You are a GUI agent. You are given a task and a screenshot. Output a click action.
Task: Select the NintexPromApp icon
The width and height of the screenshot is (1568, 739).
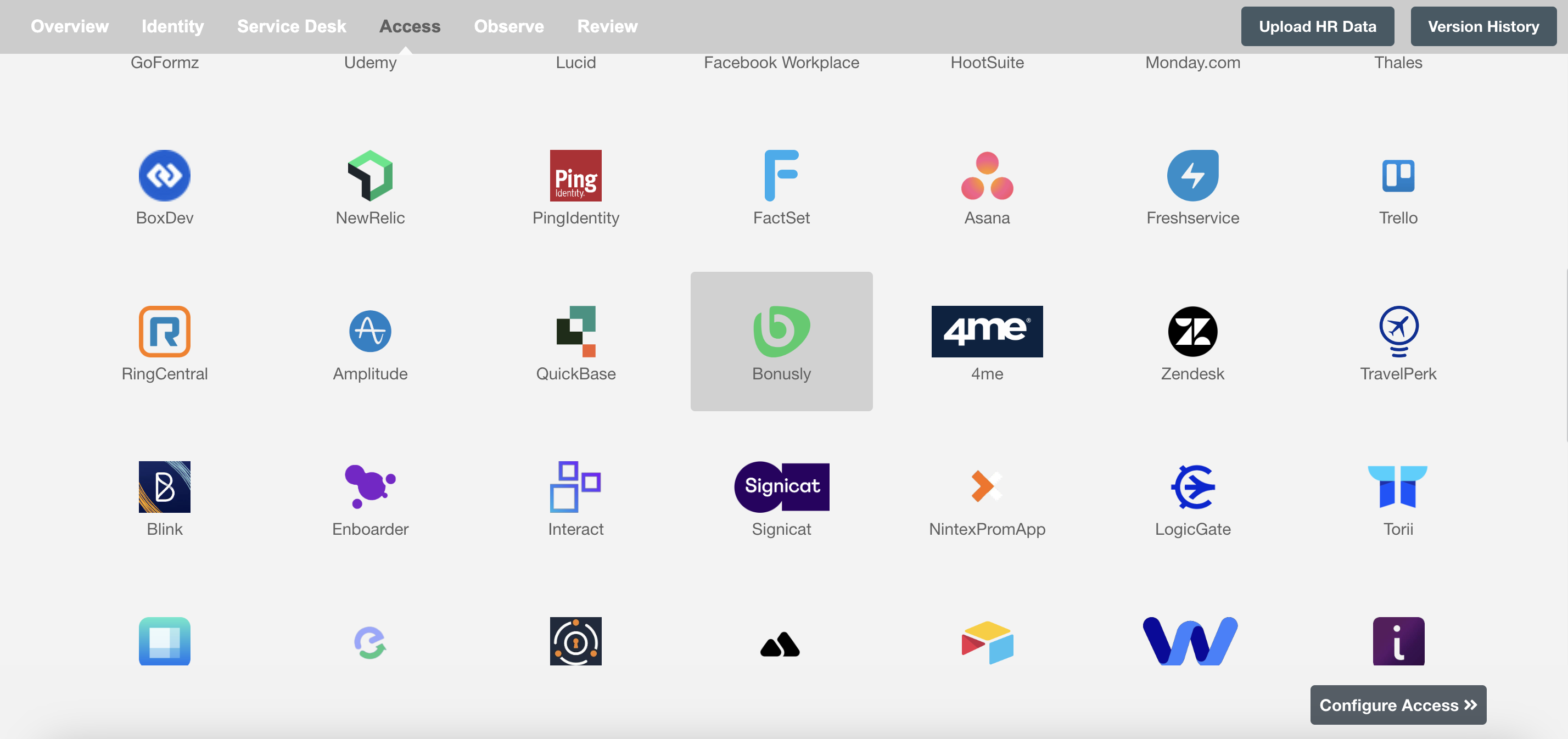[988, 487]
